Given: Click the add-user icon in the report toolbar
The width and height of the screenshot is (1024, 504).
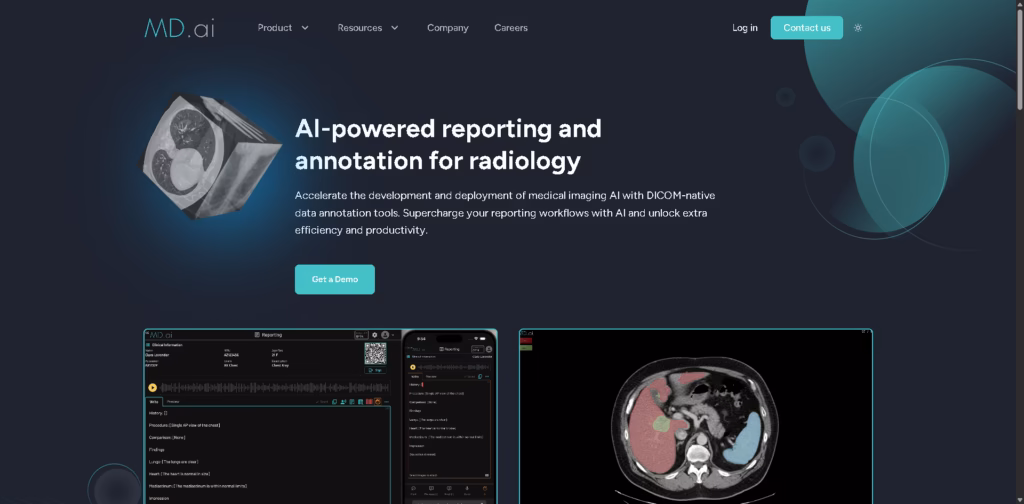Looking at the screenshot, I should click(343, 402).
